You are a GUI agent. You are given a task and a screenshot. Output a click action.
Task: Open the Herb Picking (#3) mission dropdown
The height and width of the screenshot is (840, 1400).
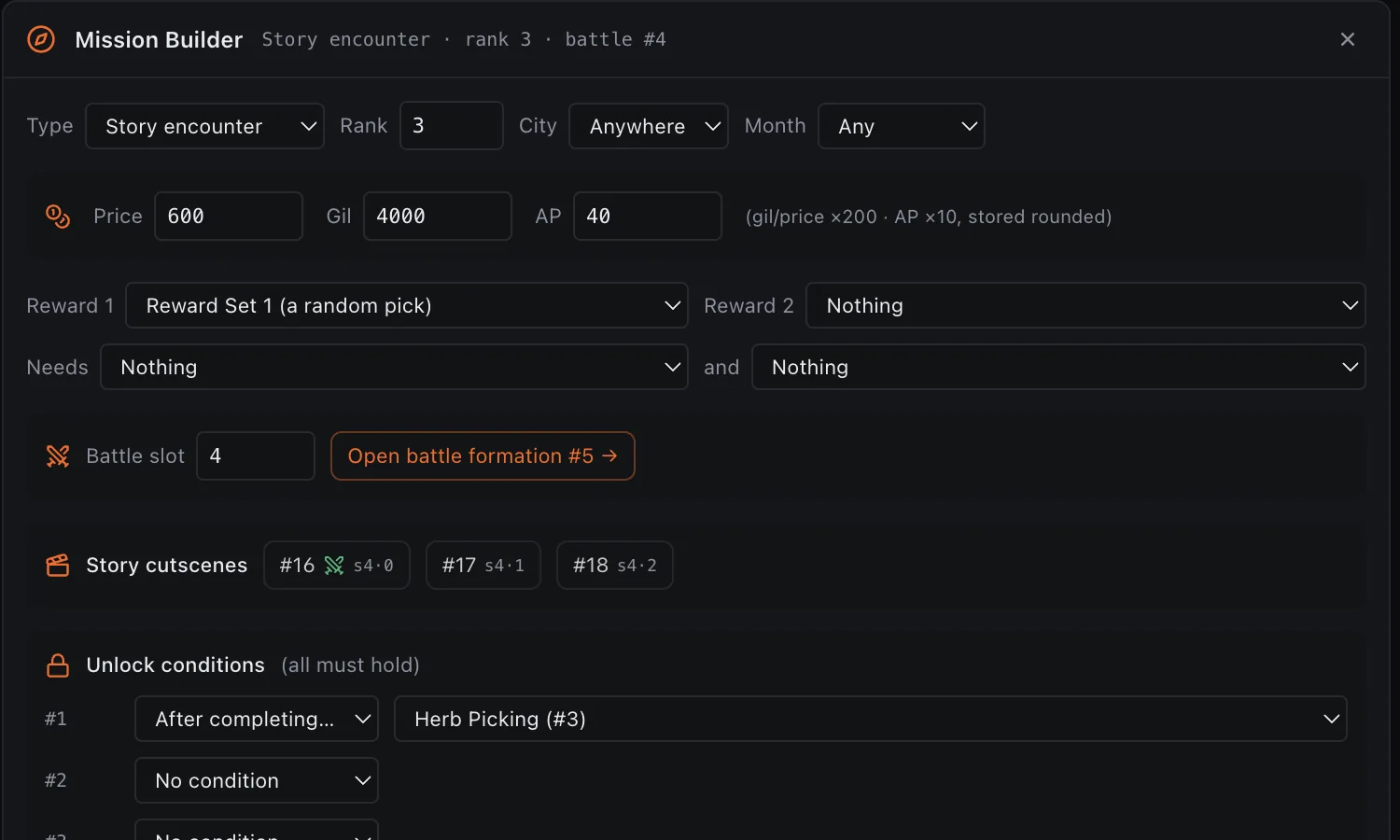tap(871, 719)
